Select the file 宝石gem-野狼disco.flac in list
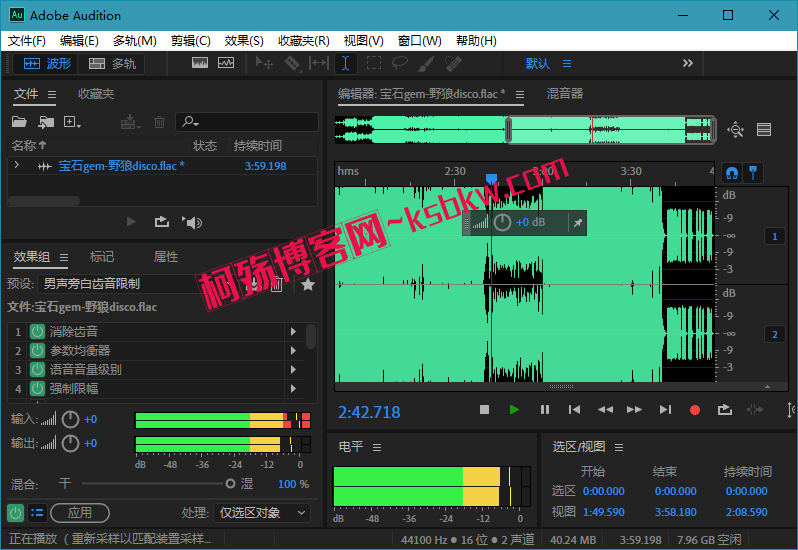 point(121,166)
